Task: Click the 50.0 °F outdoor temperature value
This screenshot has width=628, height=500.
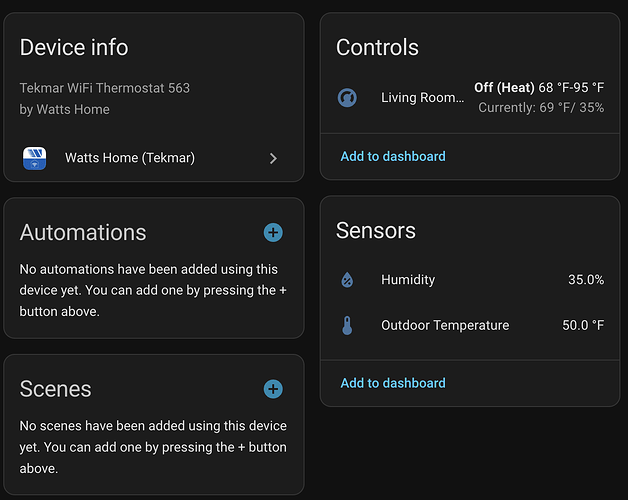Action: 583,325
